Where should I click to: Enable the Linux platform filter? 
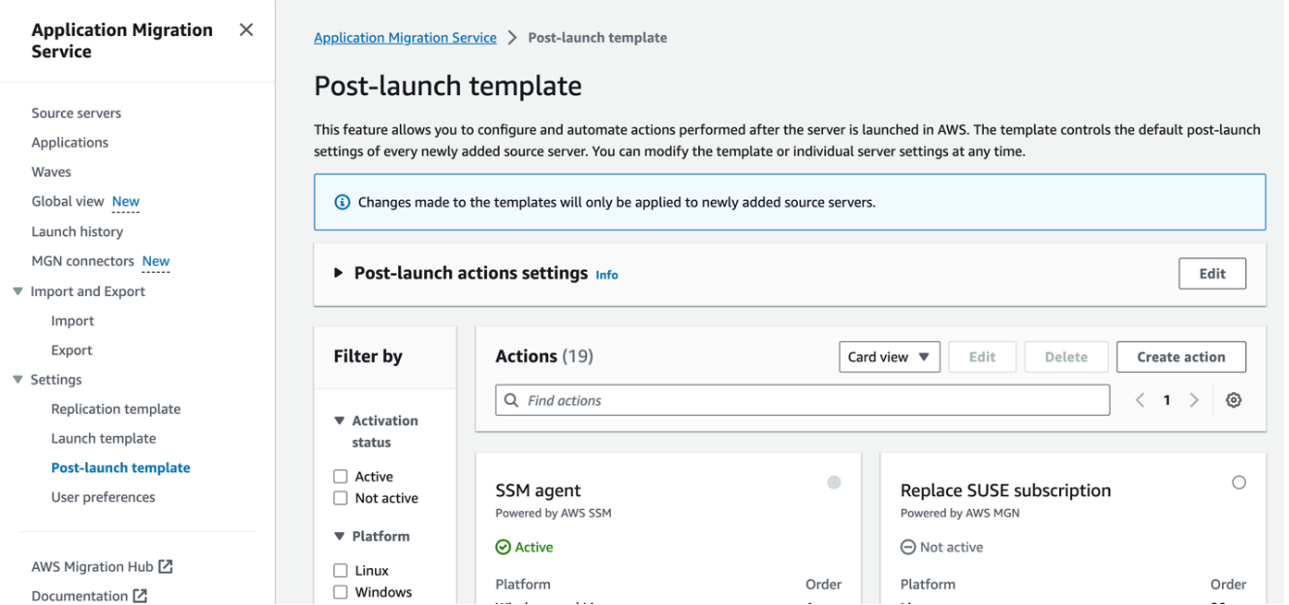pyautogui.click(x=341, y=571)
